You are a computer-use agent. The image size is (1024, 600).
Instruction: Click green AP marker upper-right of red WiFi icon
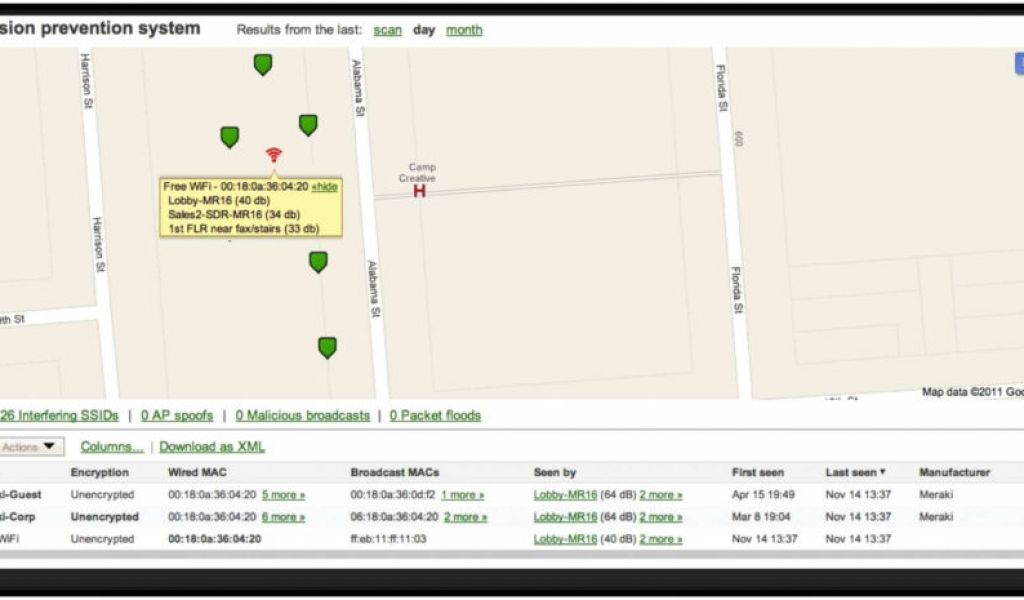308,124
